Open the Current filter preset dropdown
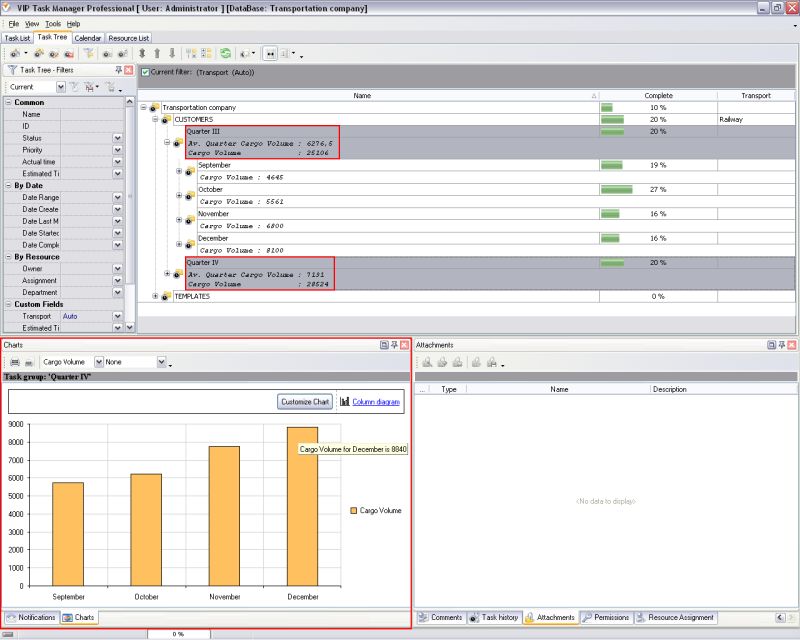Viewport: 800px width, 640px height. [x=61, y=87]
